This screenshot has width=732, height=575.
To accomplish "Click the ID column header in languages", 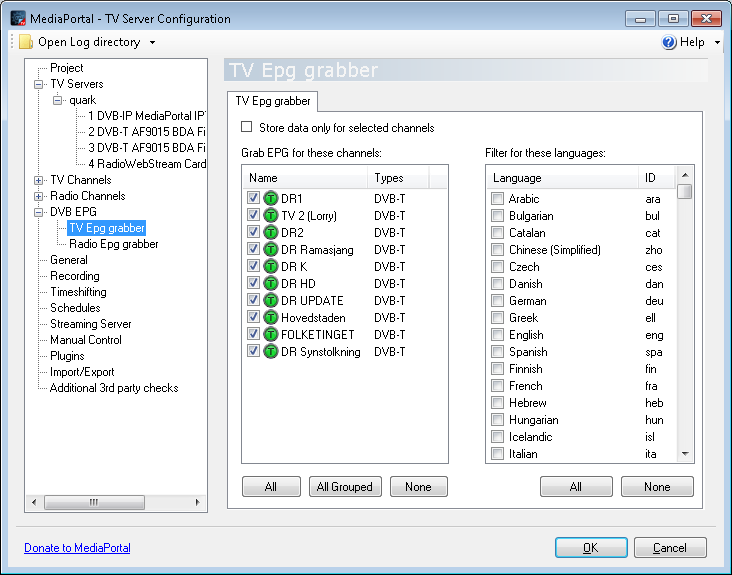I will tap(657, 178).
